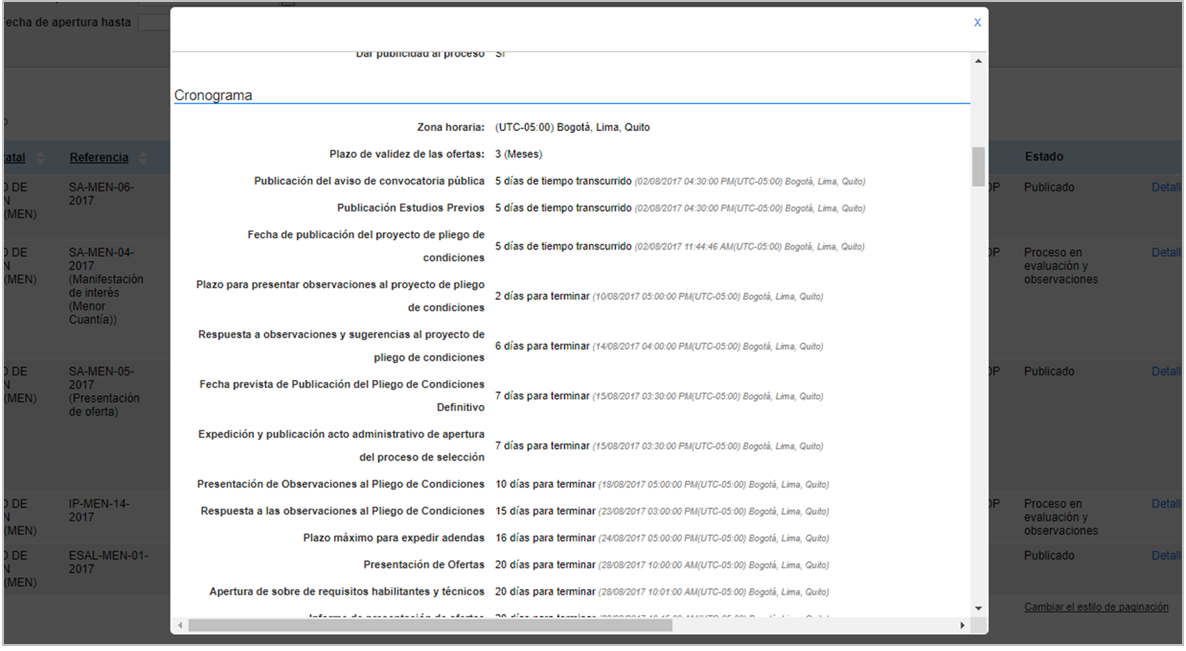Click the '2 días para terminar' value
Viewport: 1186px width, 651px height.
coord(542,296)
